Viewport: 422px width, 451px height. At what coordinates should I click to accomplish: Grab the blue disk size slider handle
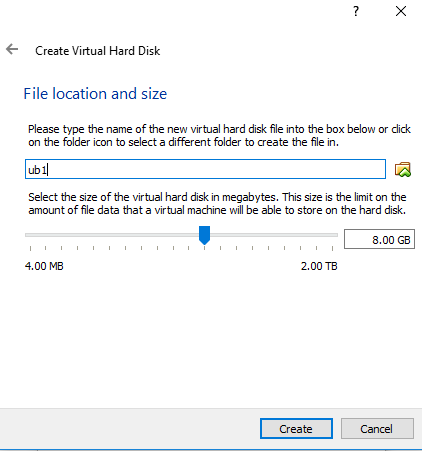(204, 235)
